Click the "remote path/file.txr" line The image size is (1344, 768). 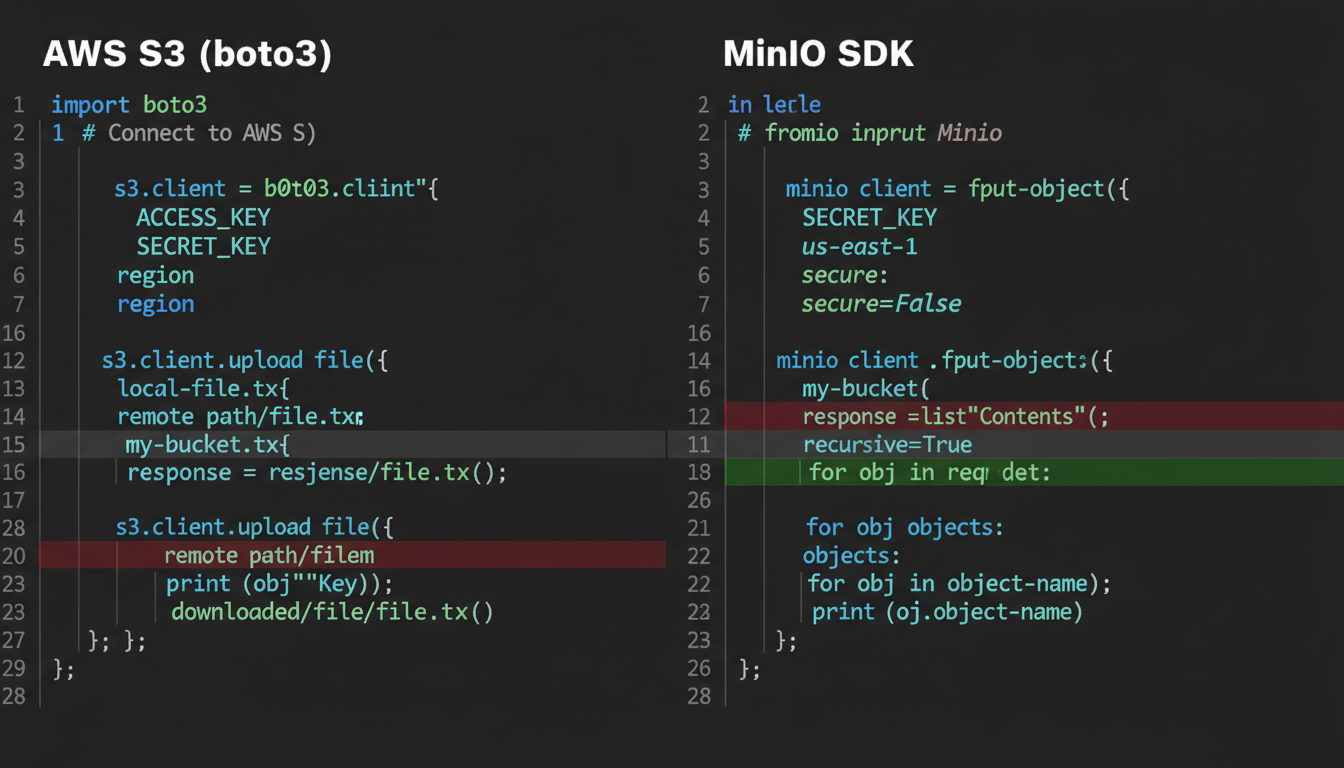tap(240, 416)
